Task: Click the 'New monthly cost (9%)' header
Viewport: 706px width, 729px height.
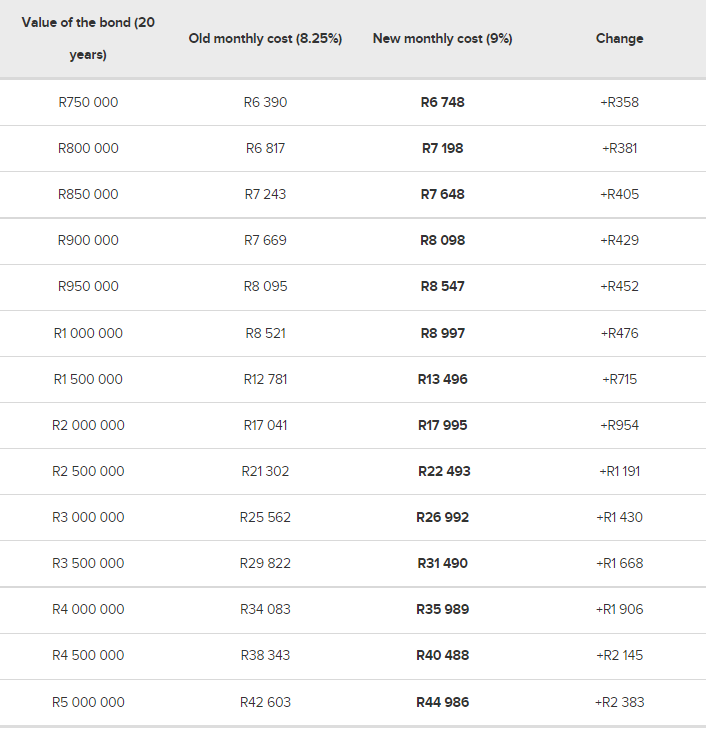Action: [442, 38]
